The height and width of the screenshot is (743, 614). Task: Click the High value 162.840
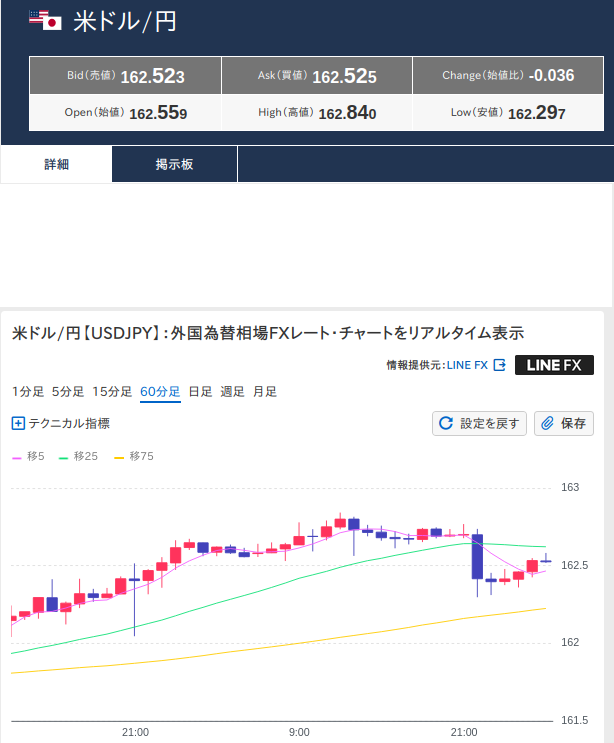[347, 113]
